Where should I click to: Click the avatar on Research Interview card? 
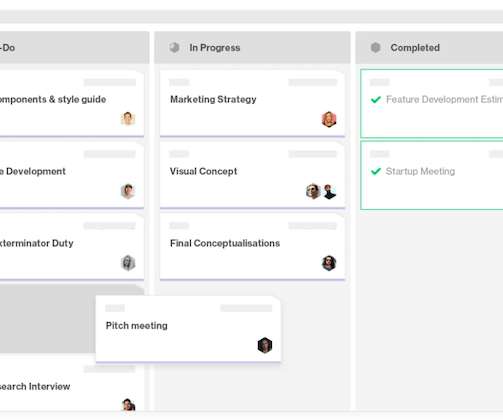128,405
